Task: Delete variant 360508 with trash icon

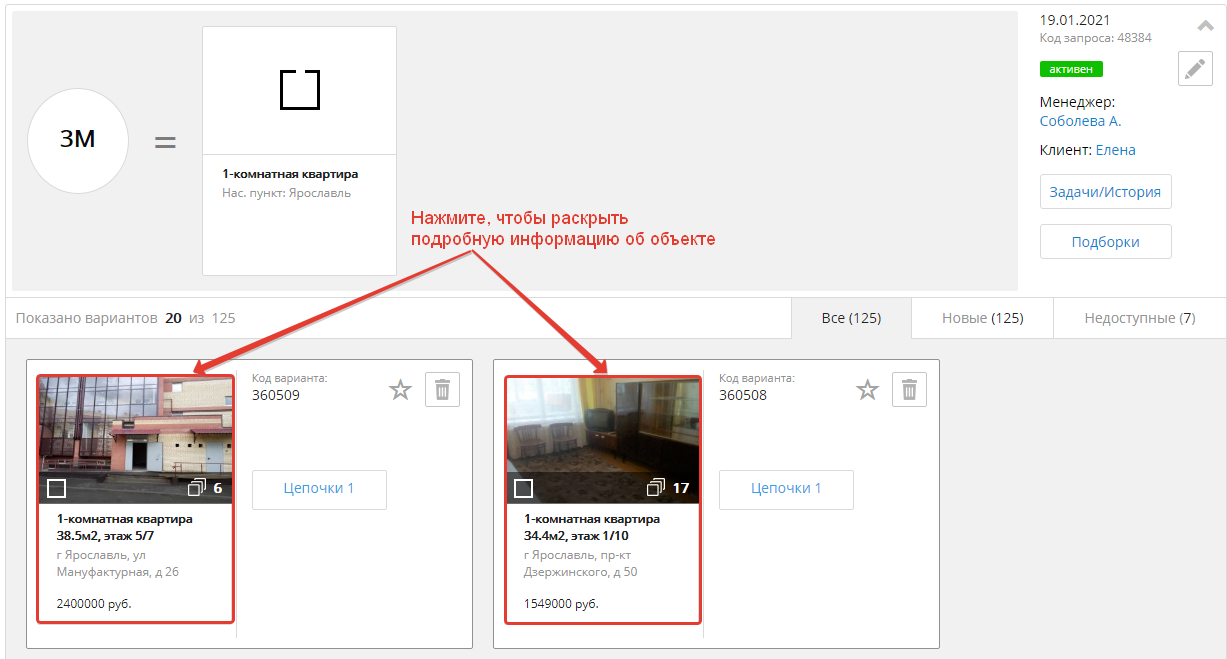Action: [909, 390]
